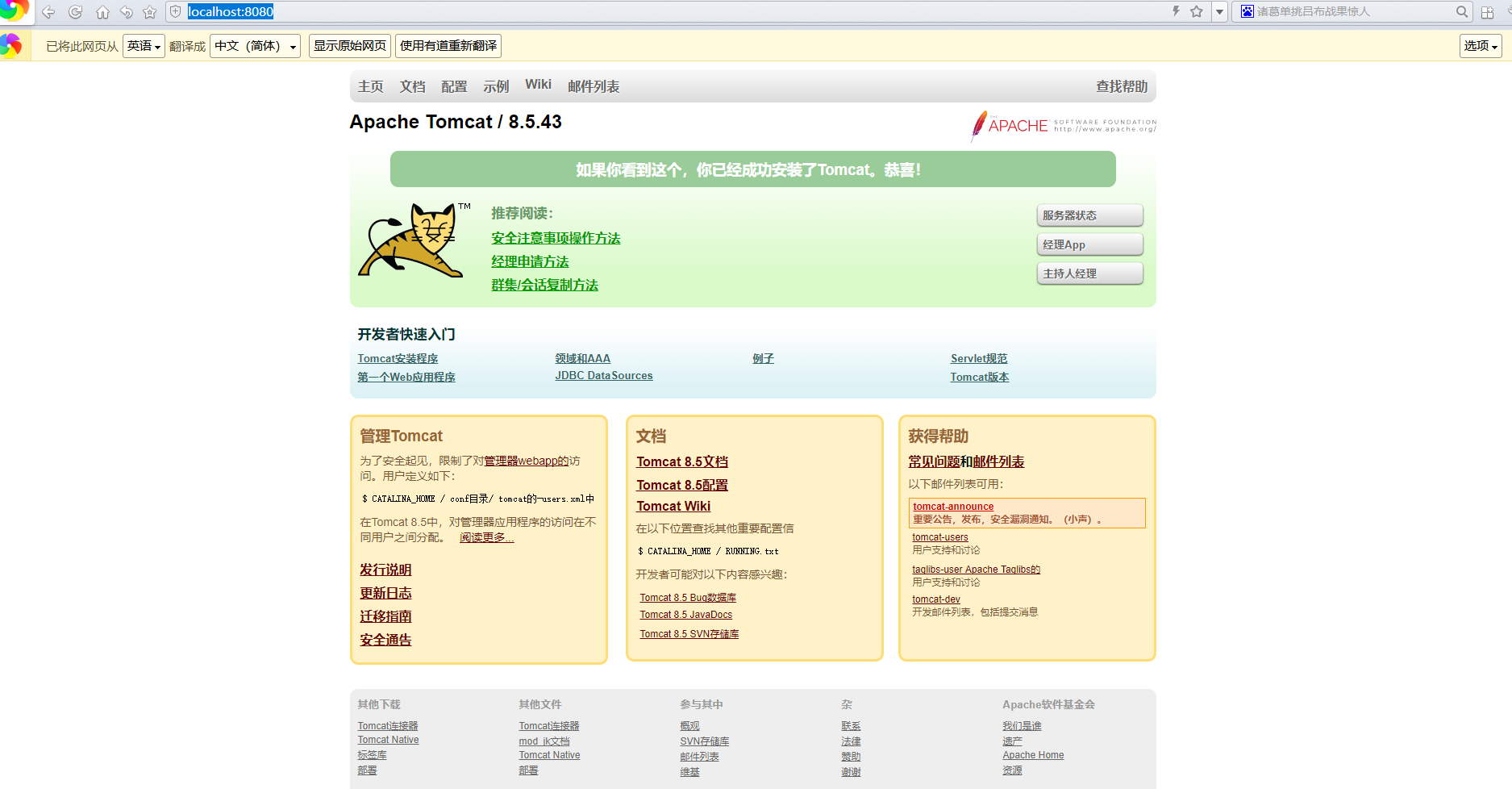The height and width of the screenshot is (789, 1512).
Task: Open the Tomcat 8.5配置 link
Action: click(x=682, y=485)
